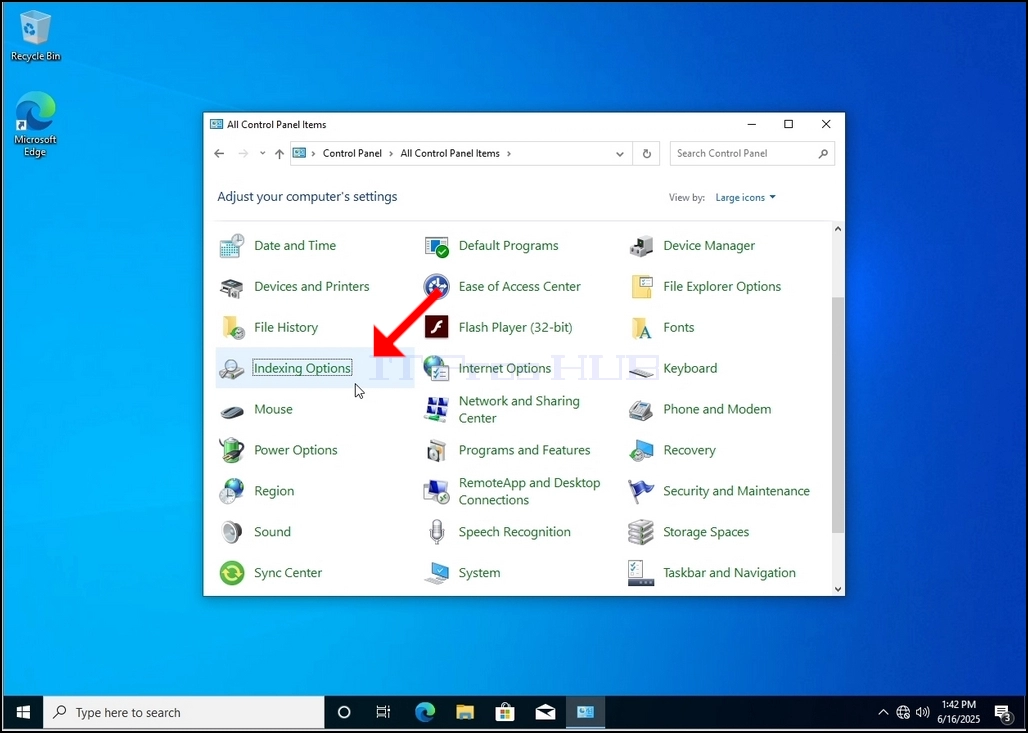The height and width of the screenshot is (733, 1028).
Task: Click the All Control Panel Items breadcrumb
Action: click(450, 153)
